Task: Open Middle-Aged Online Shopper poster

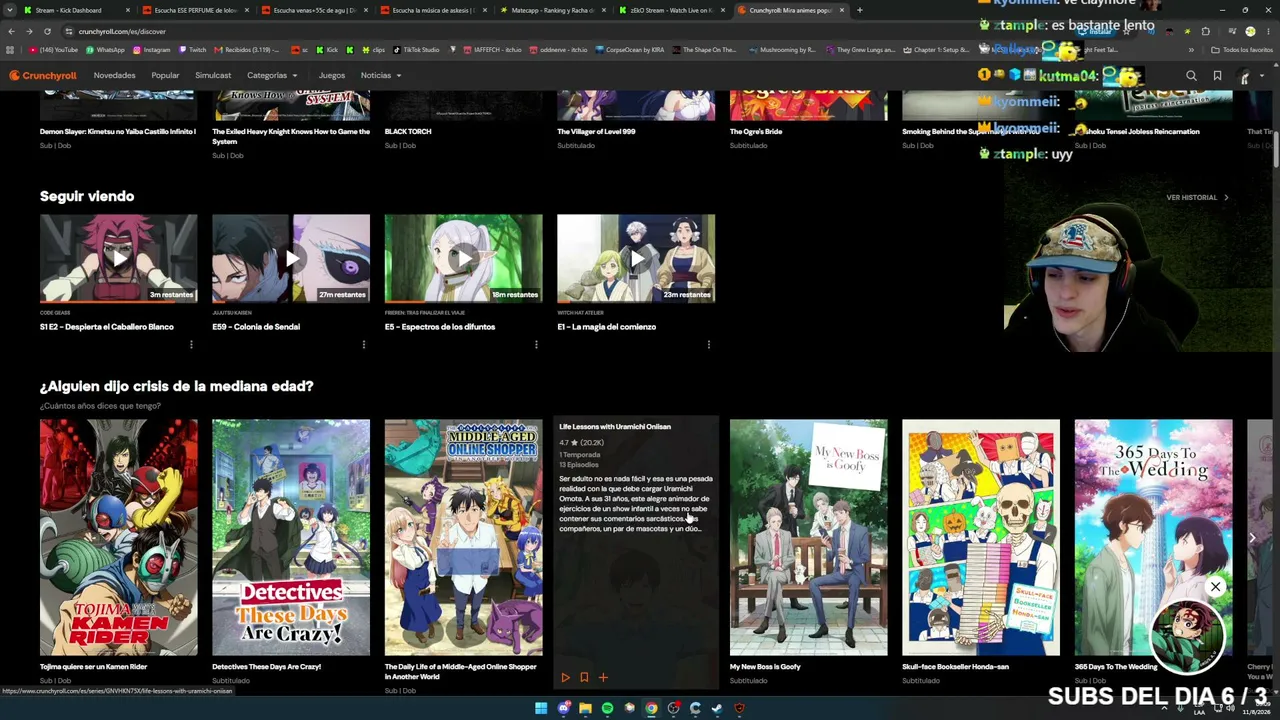Action: [464, 537]
